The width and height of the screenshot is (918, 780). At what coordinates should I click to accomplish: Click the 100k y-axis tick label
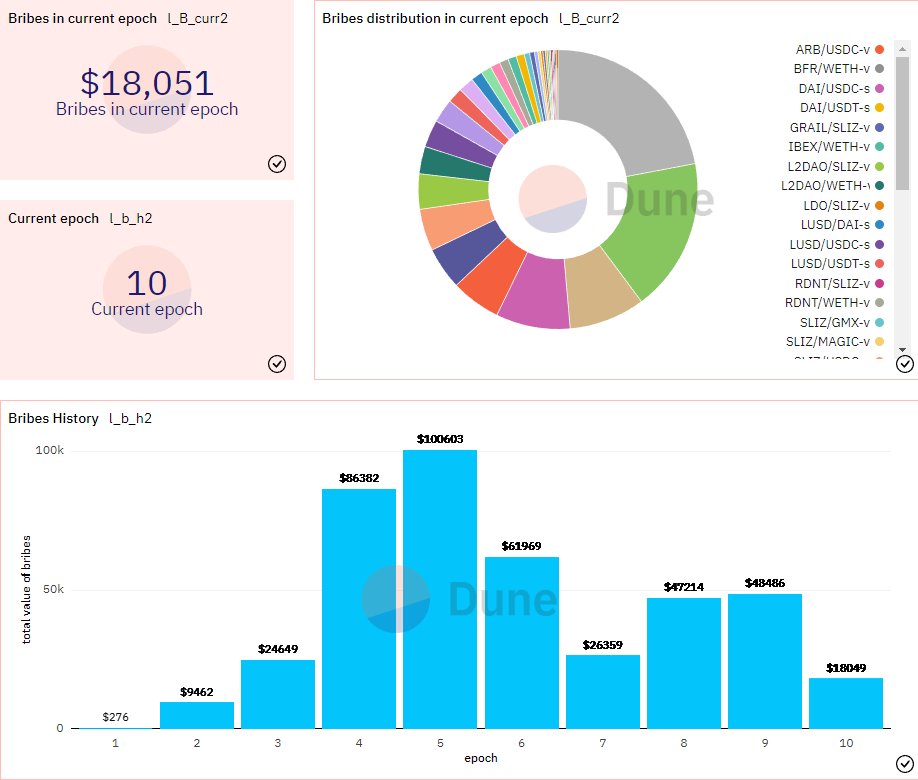click(50, 450)
